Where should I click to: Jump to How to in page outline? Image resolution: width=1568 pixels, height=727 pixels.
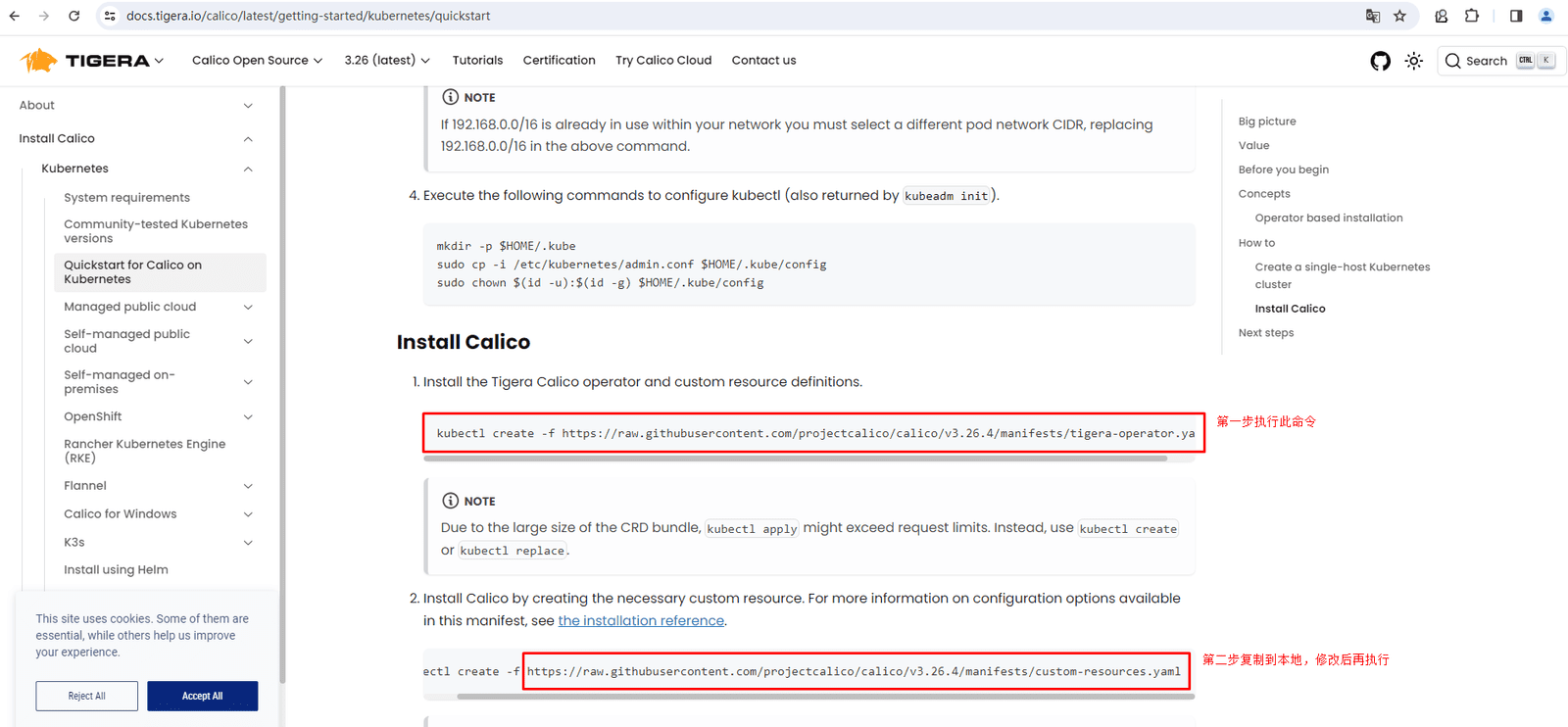[1256, 243]
